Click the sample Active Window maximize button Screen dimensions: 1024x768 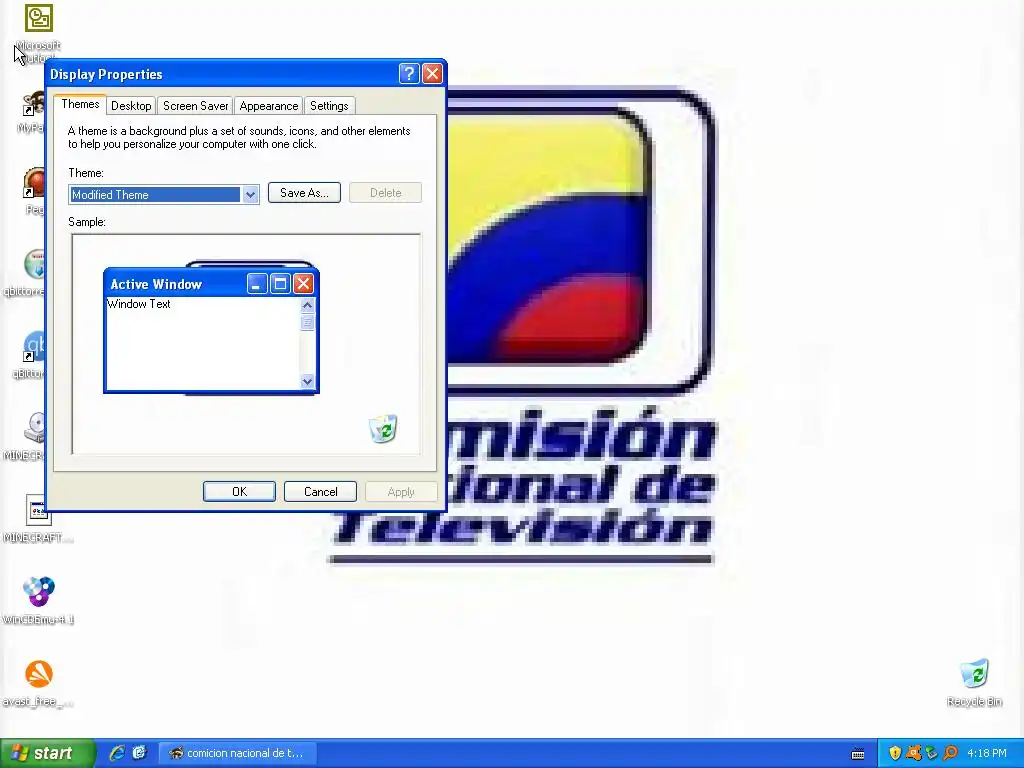(x=280, y=283)
